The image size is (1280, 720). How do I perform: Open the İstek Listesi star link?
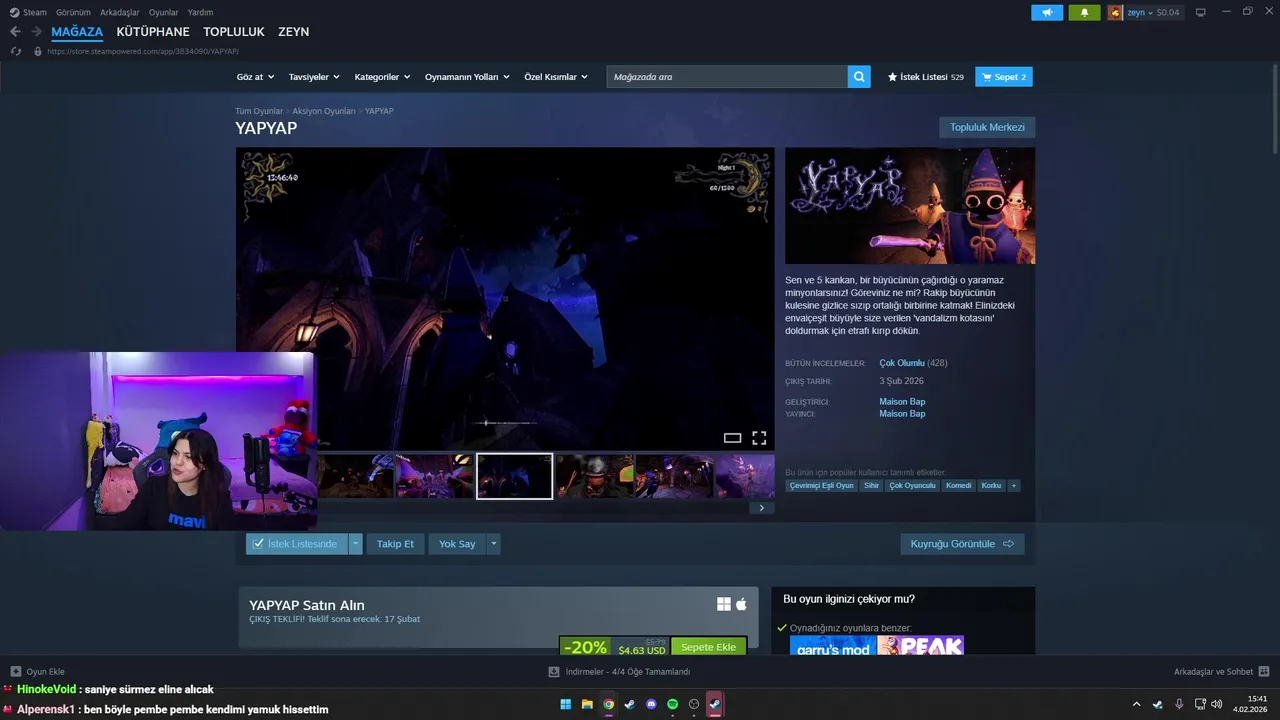tap(925, 77)
